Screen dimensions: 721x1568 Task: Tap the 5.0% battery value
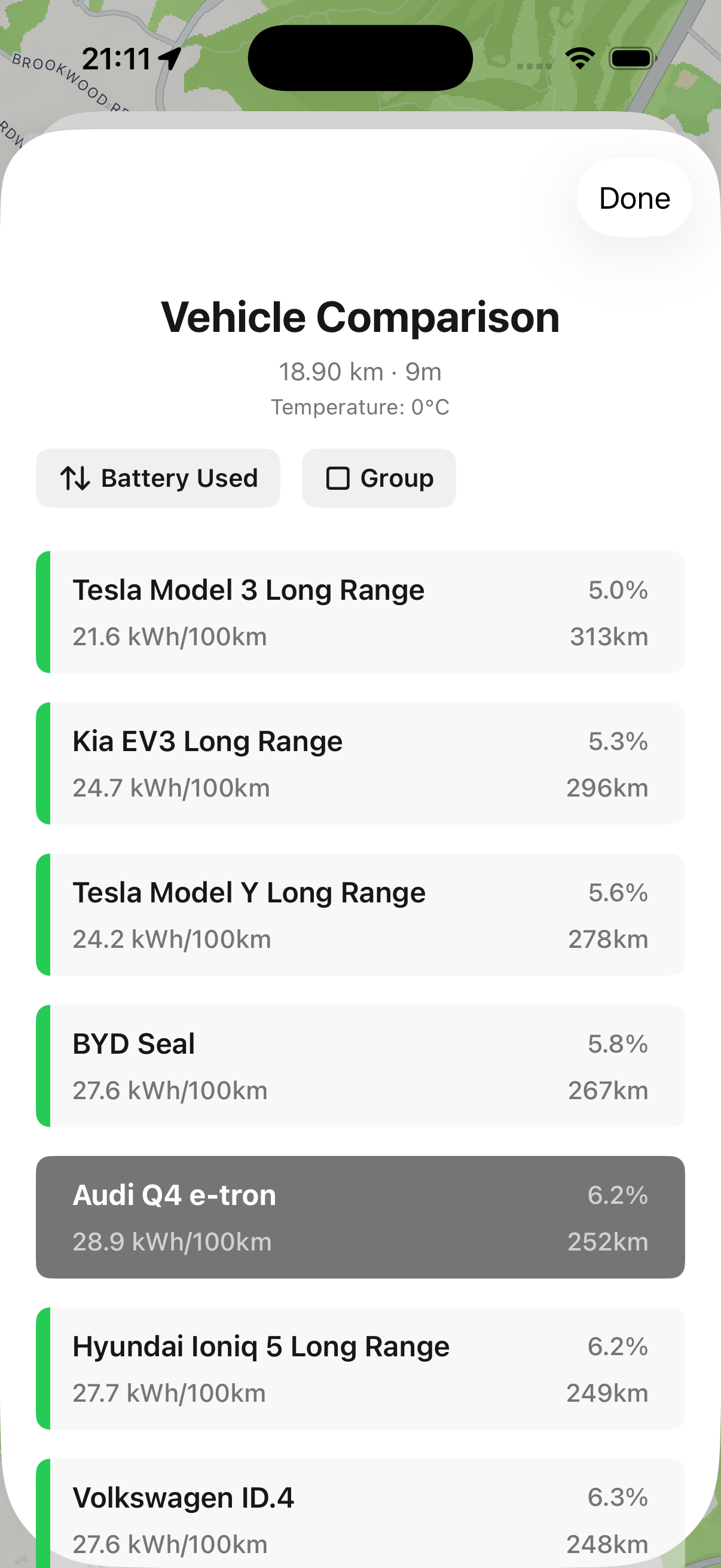(x=618, y=590)
